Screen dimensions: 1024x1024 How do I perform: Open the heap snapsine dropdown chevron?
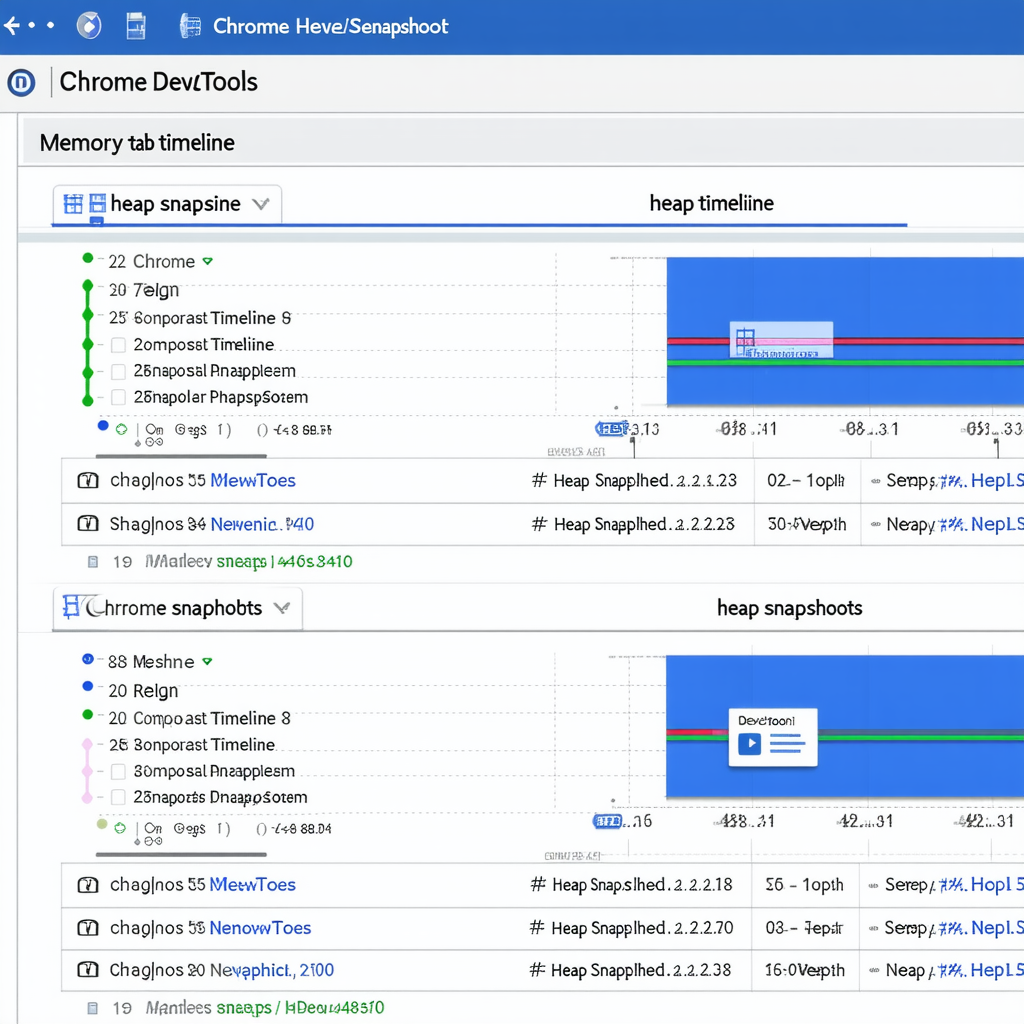point(261,204)
